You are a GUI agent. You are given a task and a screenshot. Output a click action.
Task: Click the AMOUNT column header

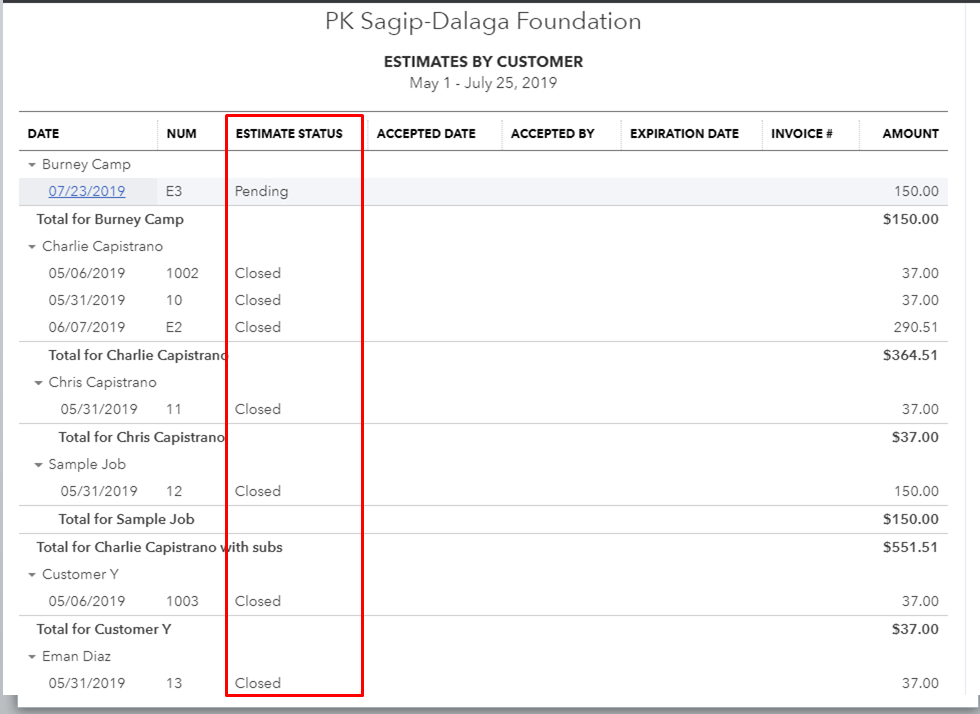(910, 134)
